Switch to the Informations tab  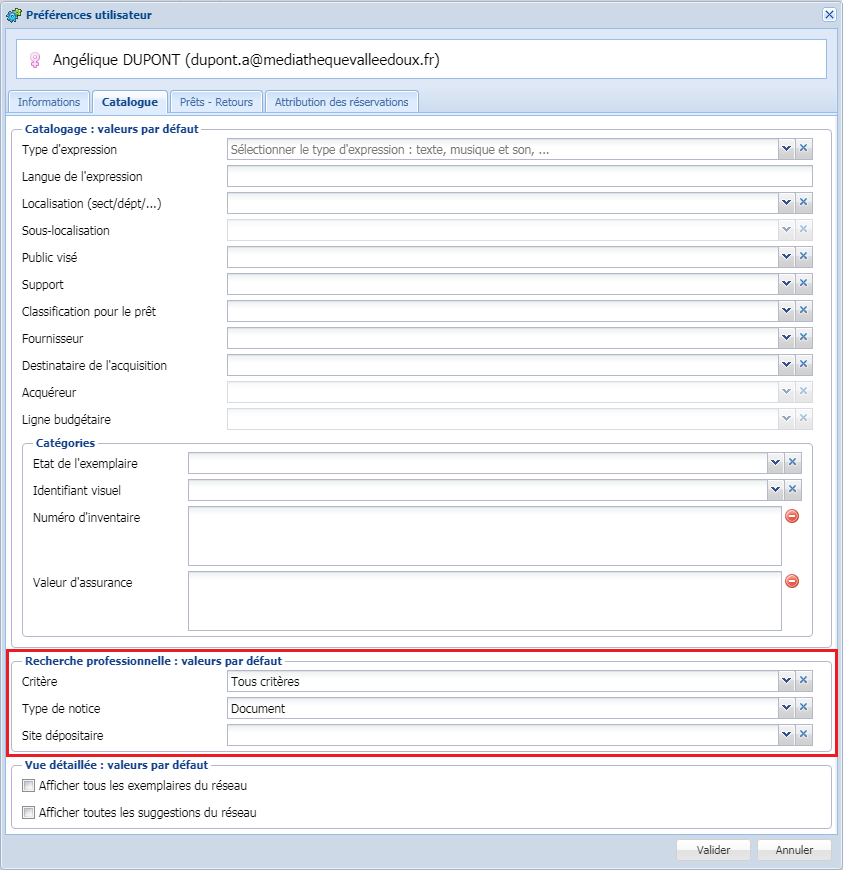(48, 101)
